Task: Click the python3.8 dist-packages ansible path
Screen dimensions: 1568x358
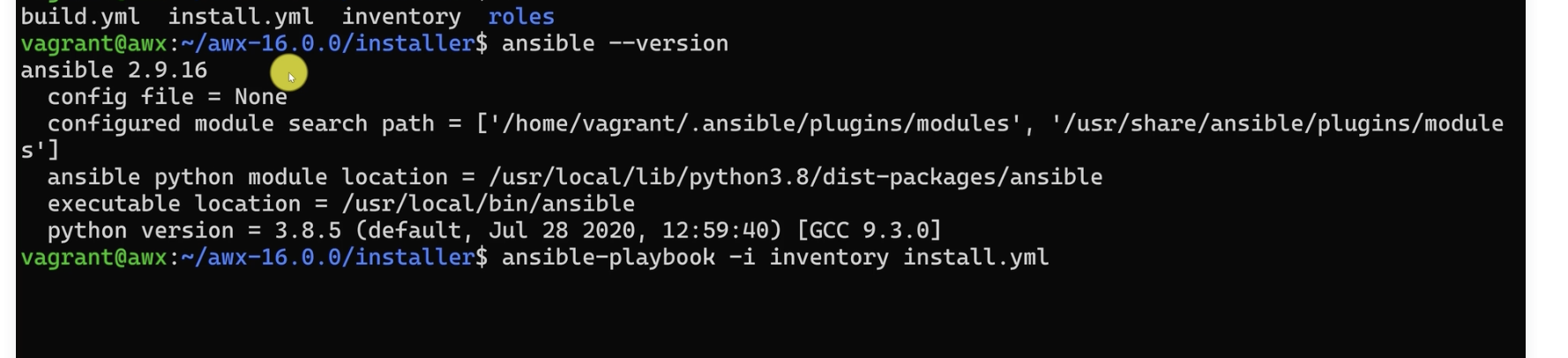Action: [795, 177]
